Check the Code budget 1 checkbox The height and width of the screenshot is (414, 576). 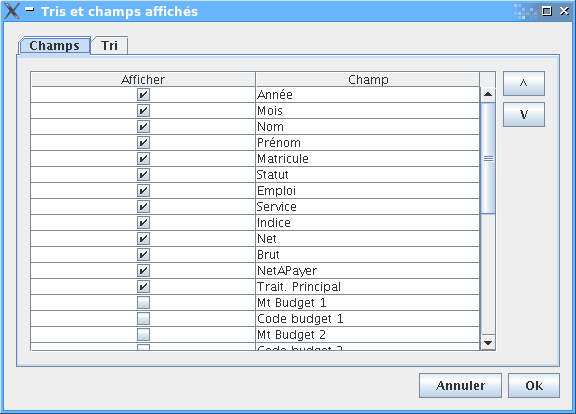tap(143, 318)
